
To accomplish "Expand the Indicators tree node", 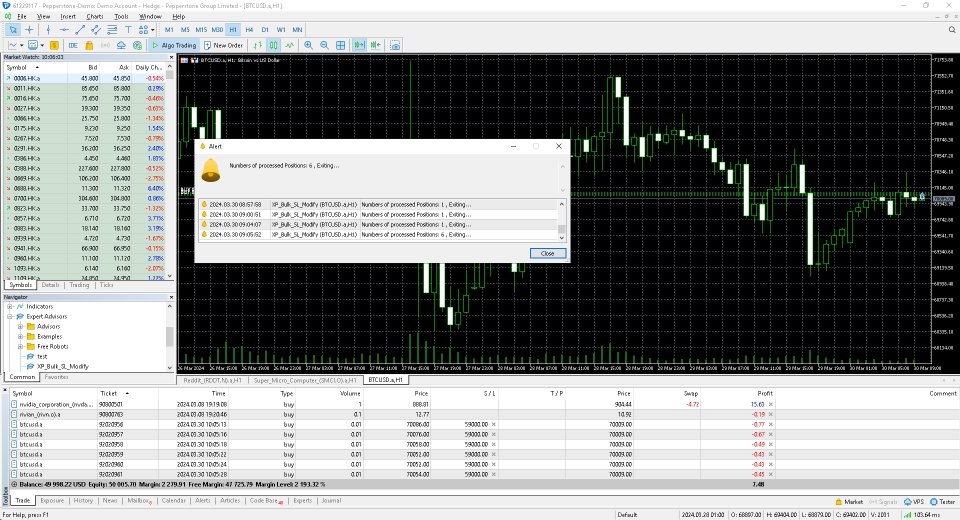I will [x=10, y=306].
